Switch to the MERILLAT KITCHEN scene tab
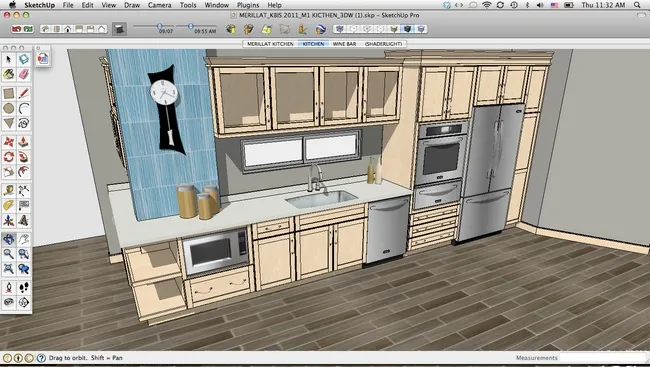 (x=270, y=44)
